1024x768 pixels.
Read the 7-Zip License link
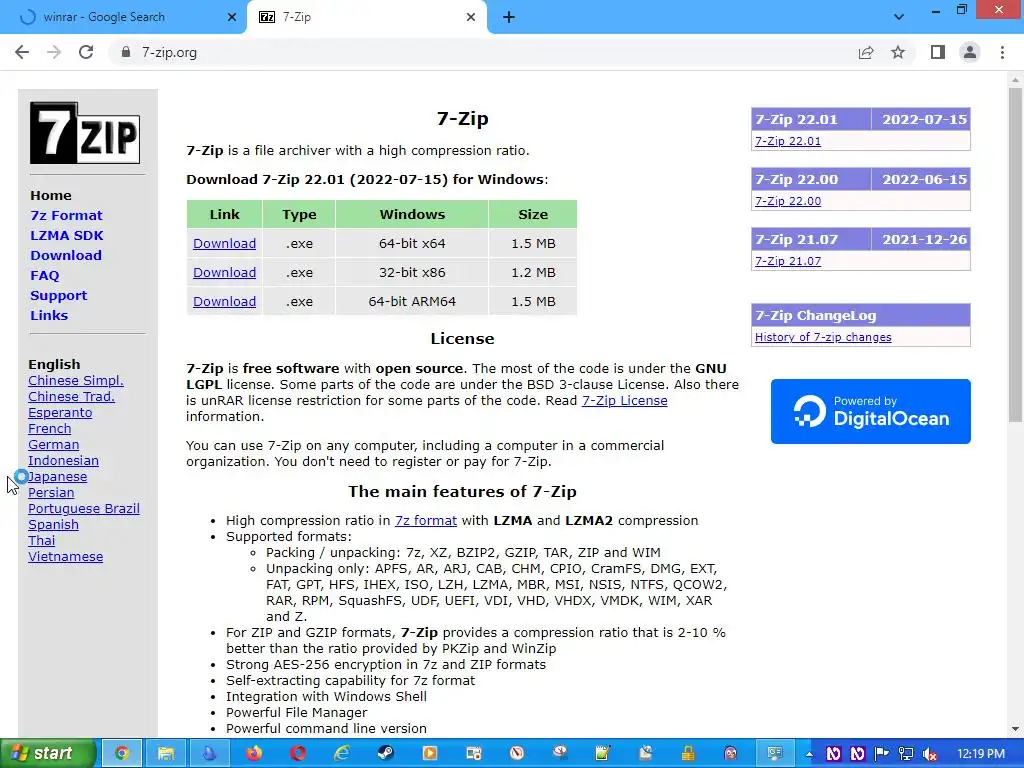click(x=624, y=400)
